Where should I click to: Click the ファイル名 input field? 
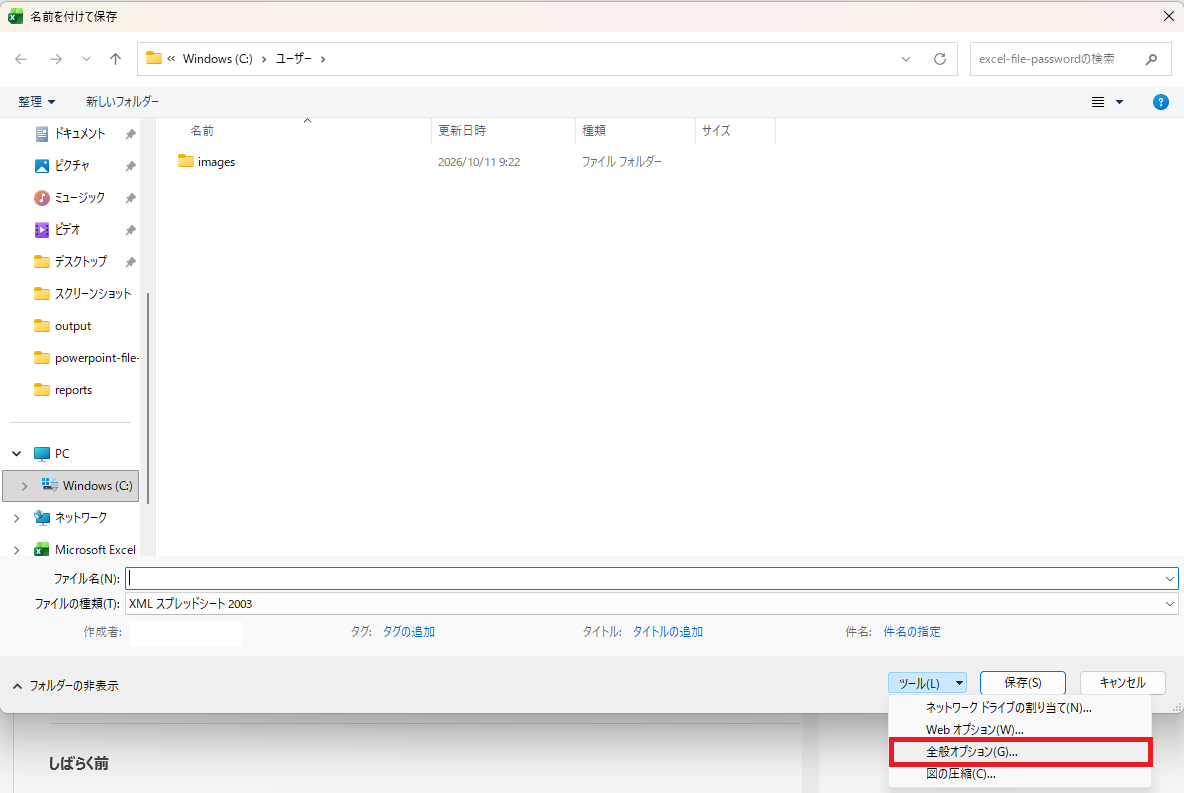pyautogui.click(x=652, y=579)
